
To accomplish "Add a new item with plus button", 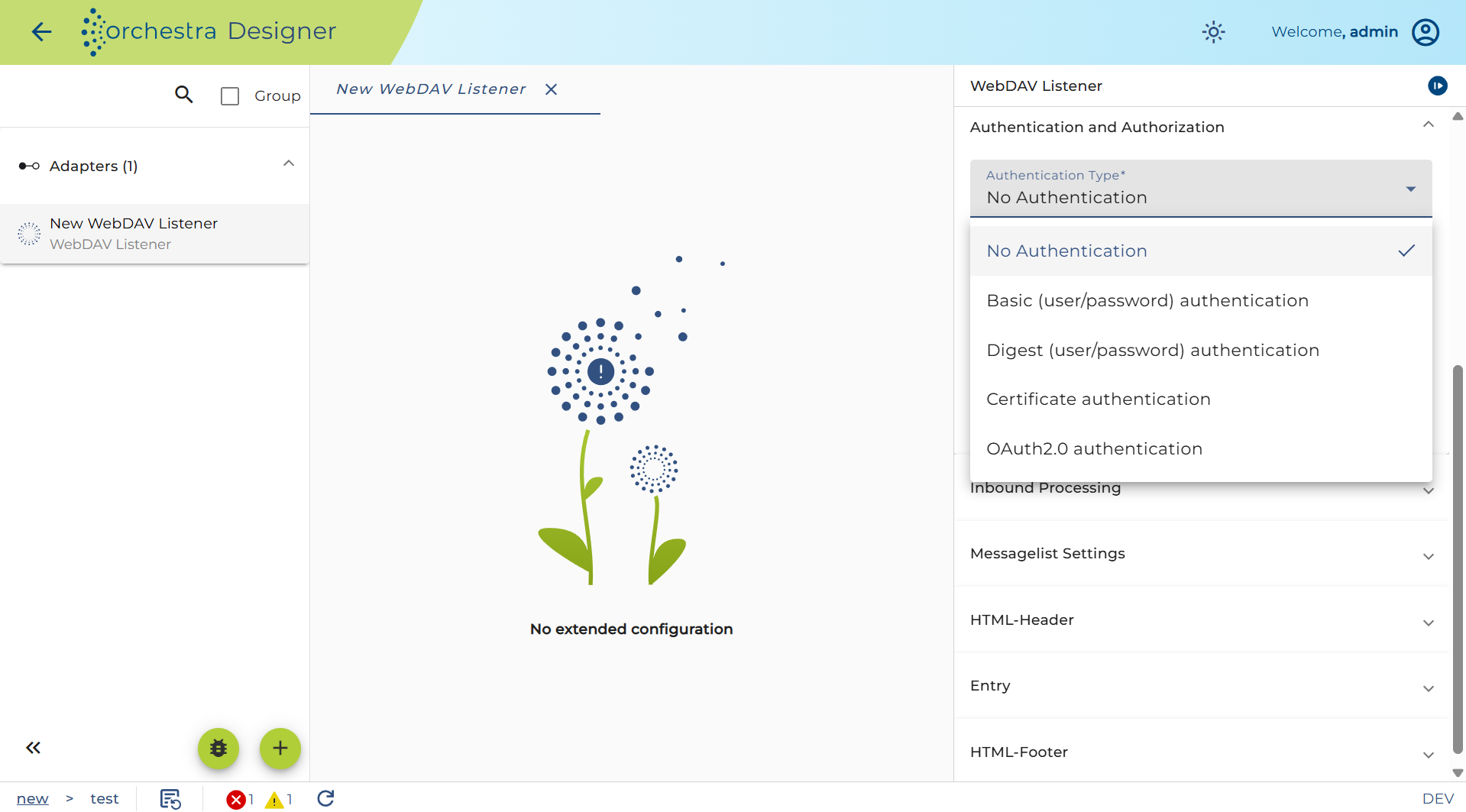I will click(x=280, y=748).
